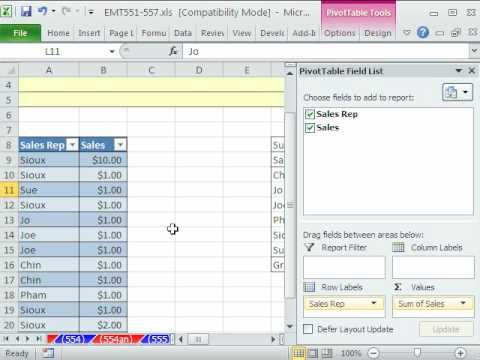Open the File tab
The width and height of the screenshot is (480, 360).
coord(20,33)
